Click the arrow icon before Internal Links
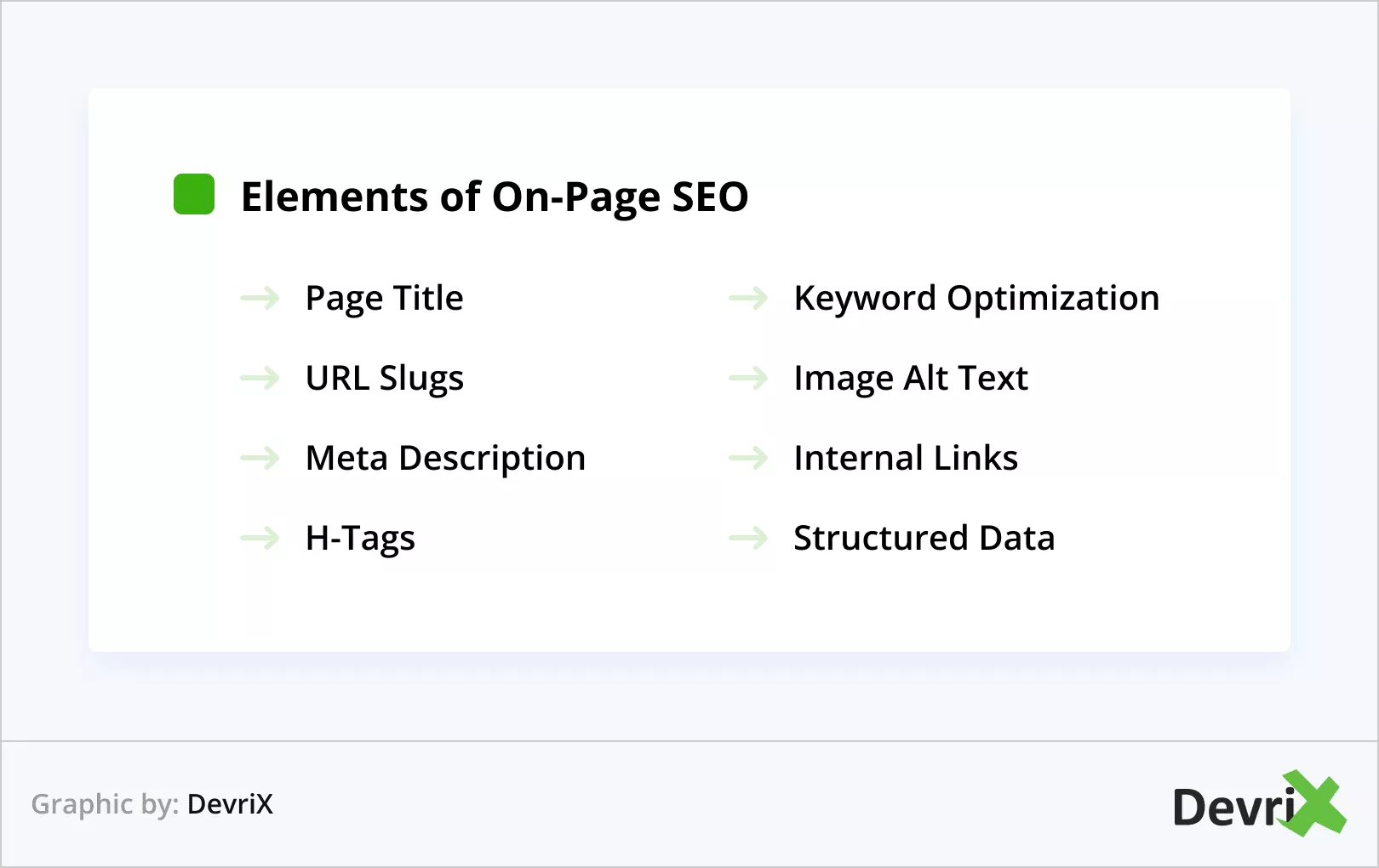The height and width of the screenshot is (868, 1379). click(748, 458)
